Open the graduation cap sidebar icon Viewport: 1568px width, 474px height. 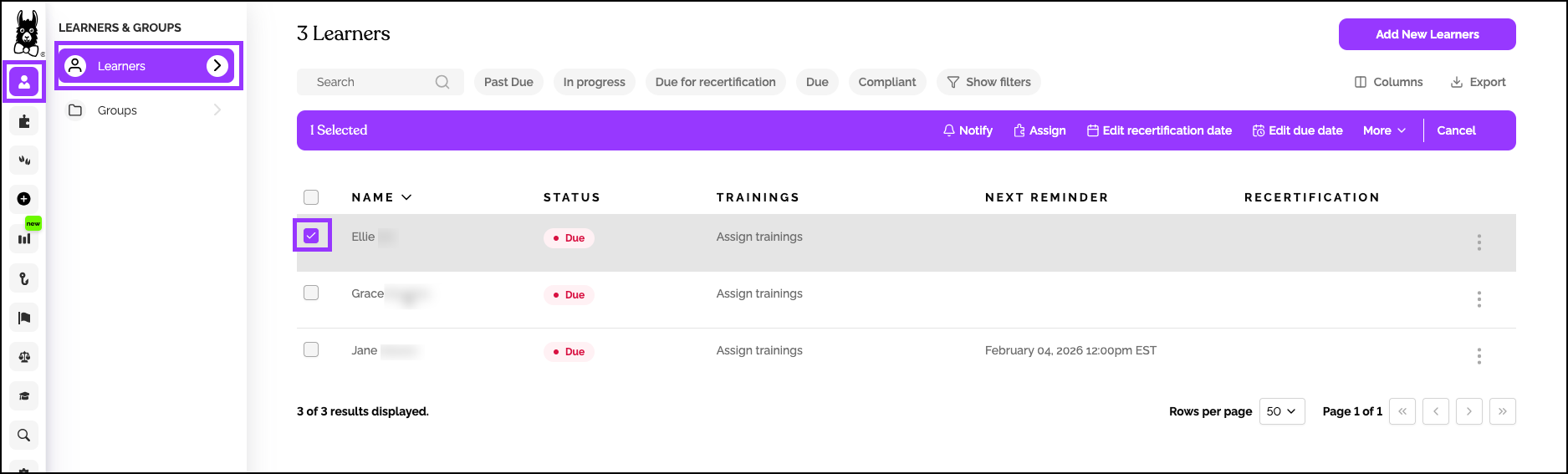tap(24, 396)
